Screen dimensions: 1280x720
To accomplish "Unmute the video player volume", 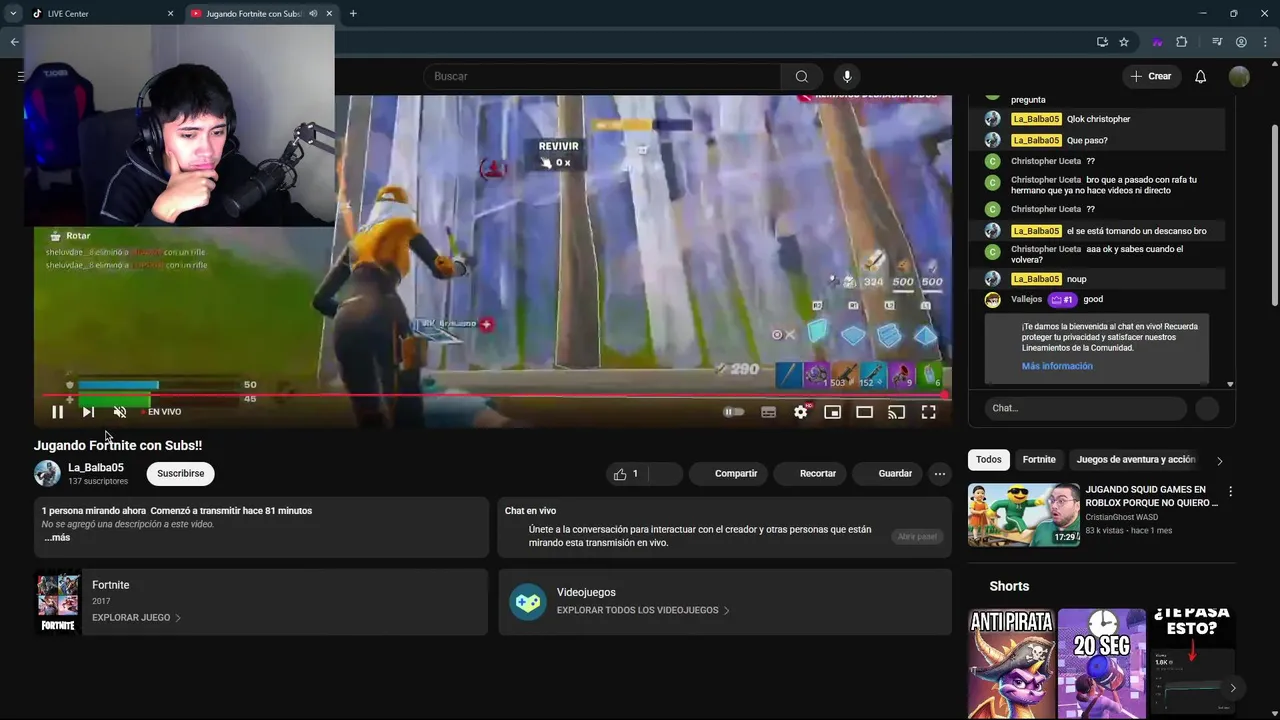I will [x=120, y=412].
